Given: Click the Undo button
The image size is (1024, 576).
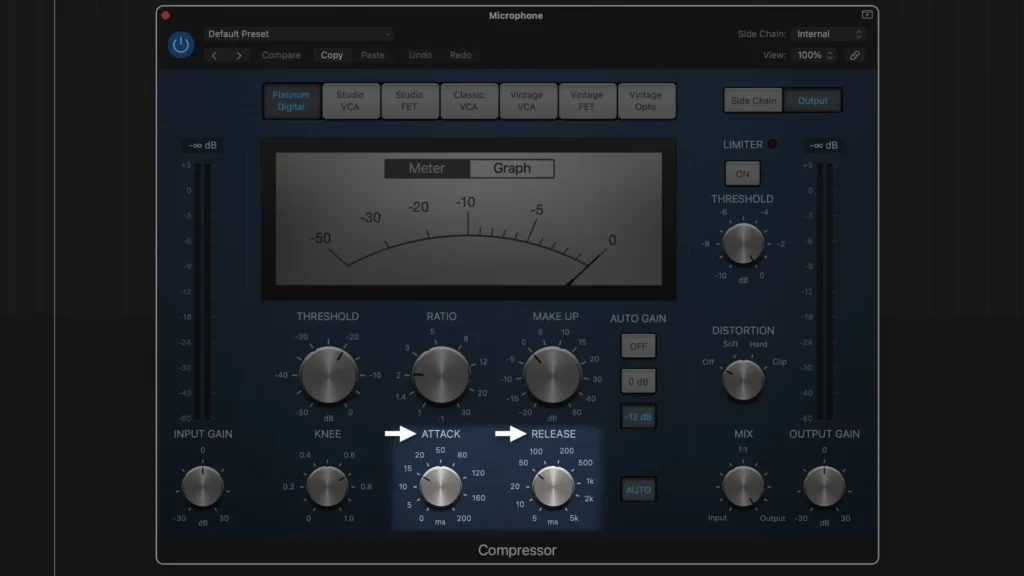Looking at the screenshot, I should point(420,56).
